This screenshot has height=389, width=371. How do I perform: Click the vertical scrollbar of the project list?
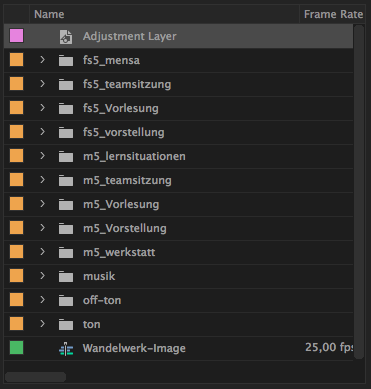(359, 192)
